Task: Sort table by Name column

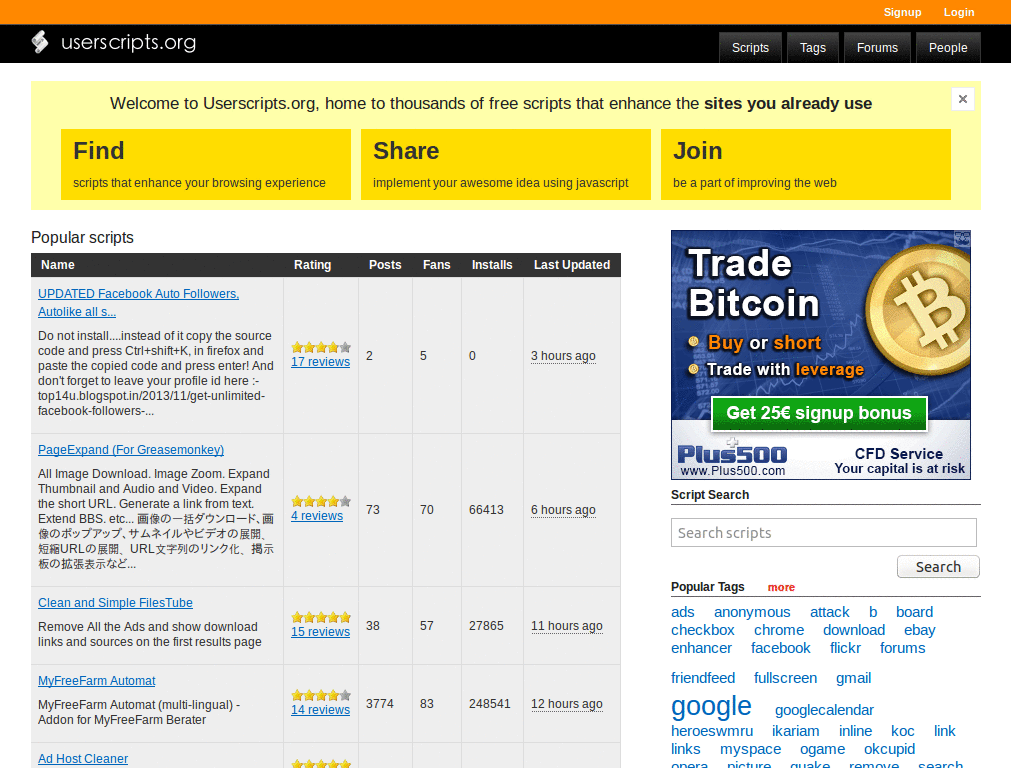Action: point(58,265)
